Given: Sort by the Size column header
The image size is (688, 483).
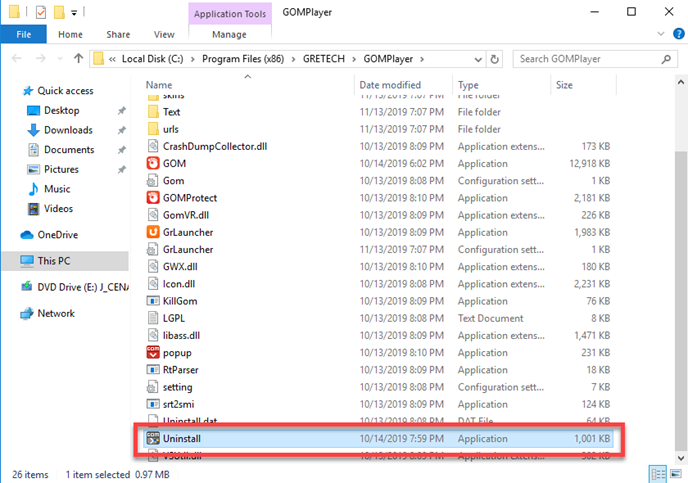Looking at the screenshot, I should [x=564, y=85].
